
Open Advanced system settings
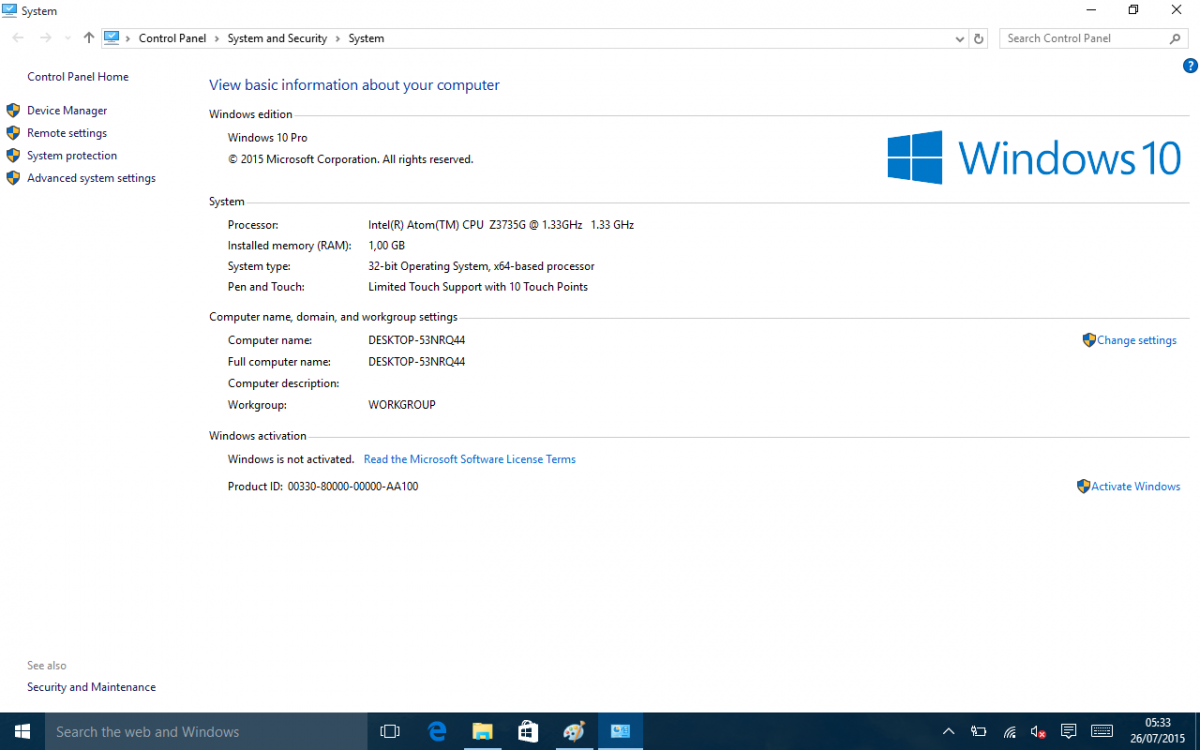[x=91, y=178]
